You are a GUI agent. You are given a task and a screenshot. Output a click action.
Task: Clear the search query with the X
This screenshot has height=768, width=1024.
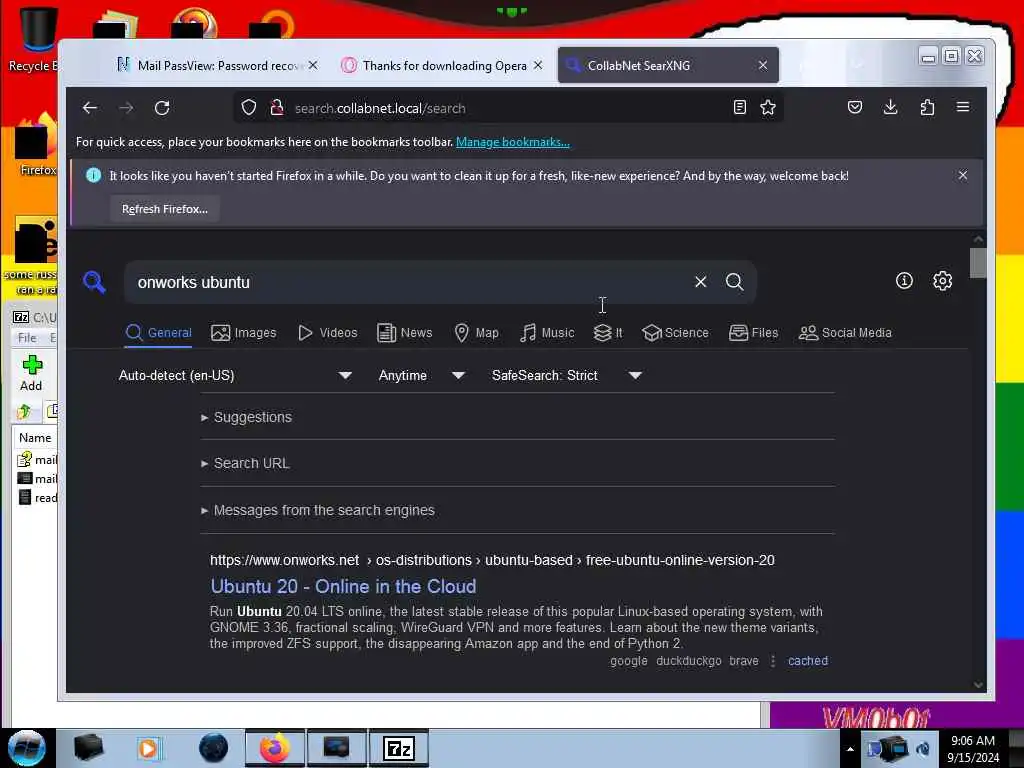coord(701,281)
